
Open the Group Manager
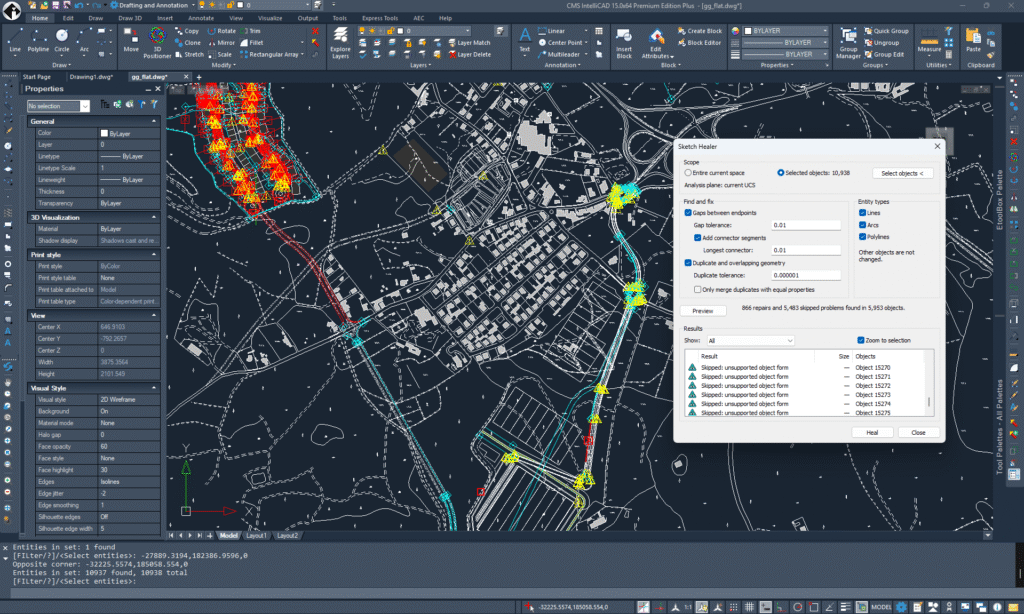click(x=848, y=43)
